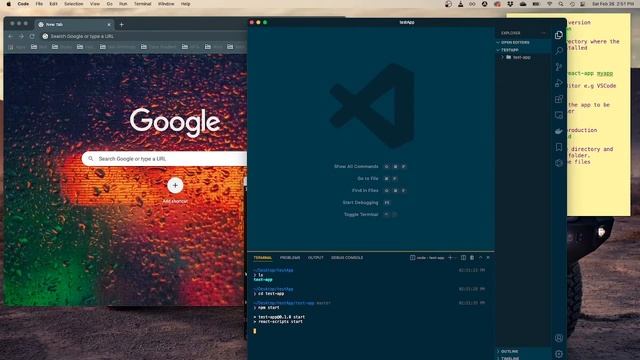Expand the TIMELINE section
The width and height of the screenshot is (640, 360).
pyautogui.click(x=523, y=358)
